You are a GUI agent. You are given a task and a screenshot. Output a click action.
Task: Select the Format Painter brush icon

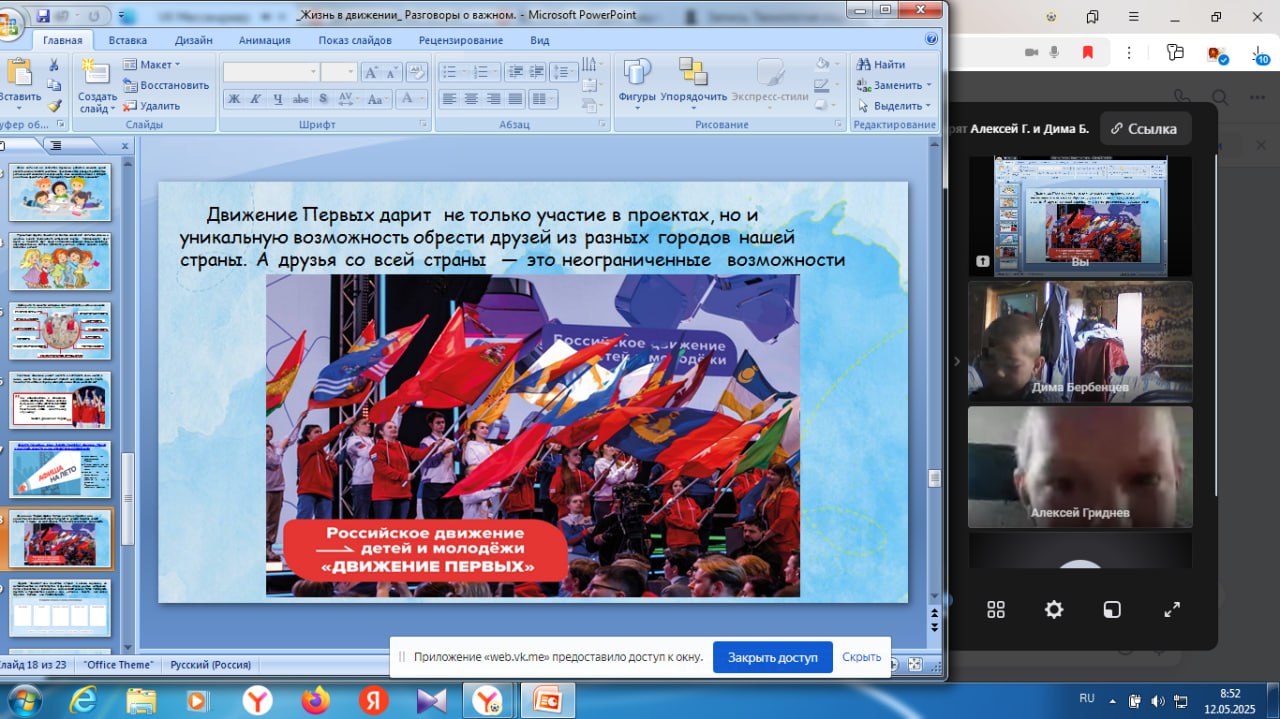click(x=54, y=105)
